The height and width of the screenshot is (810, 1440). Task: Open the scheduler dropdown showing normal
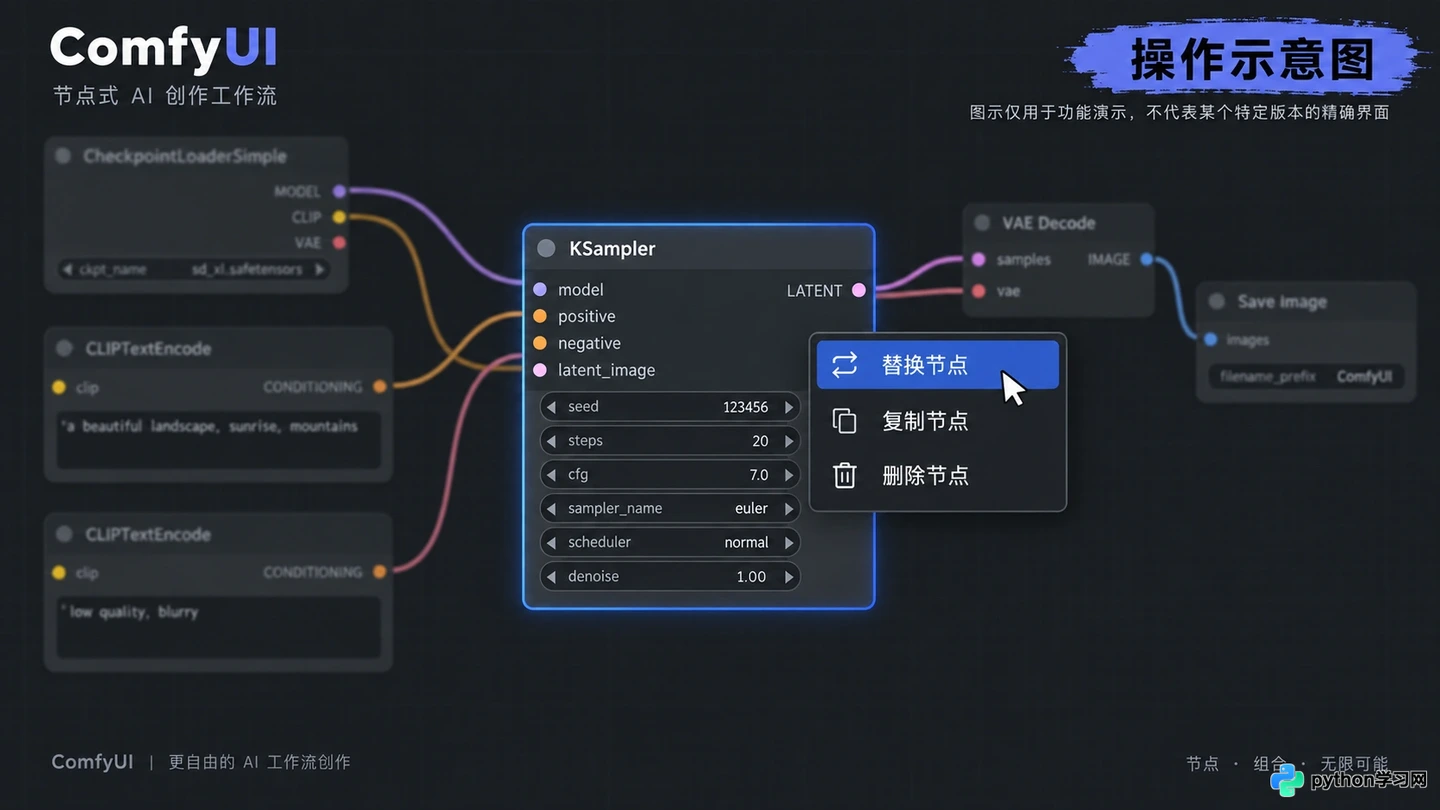point(670,542)
